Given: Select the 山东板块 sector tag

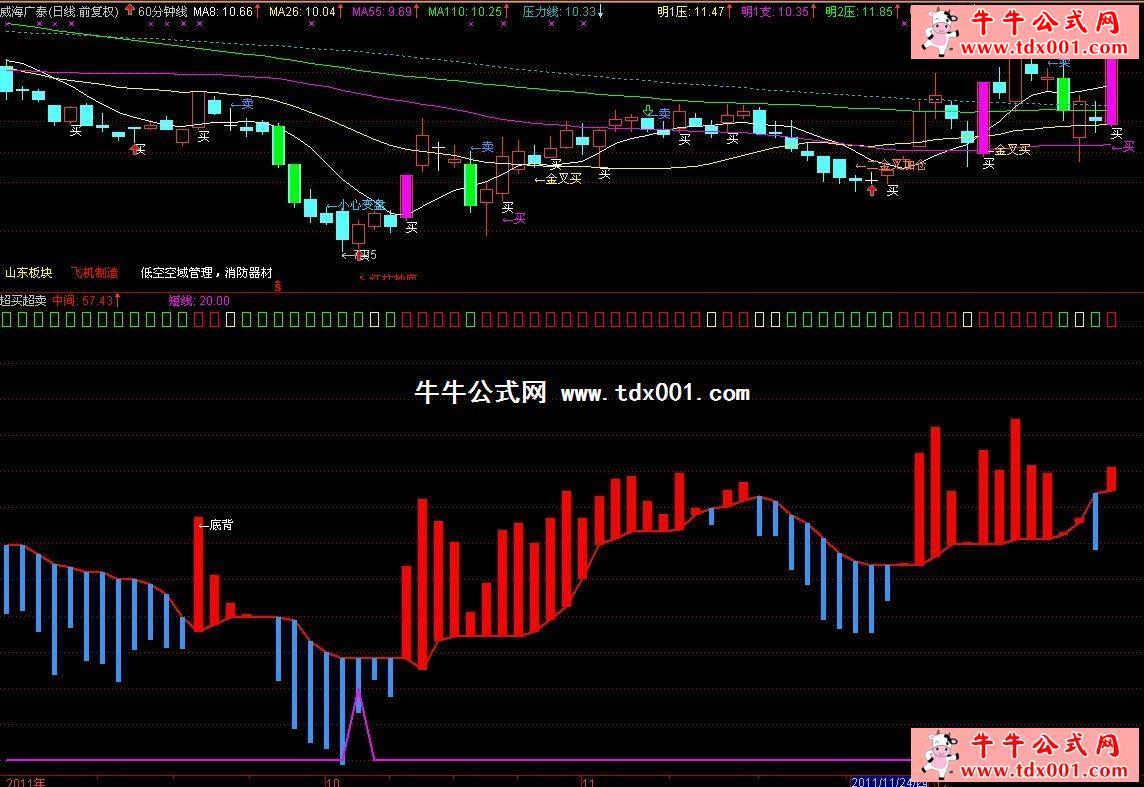Looking at the screenshot, I should [29, 272].
